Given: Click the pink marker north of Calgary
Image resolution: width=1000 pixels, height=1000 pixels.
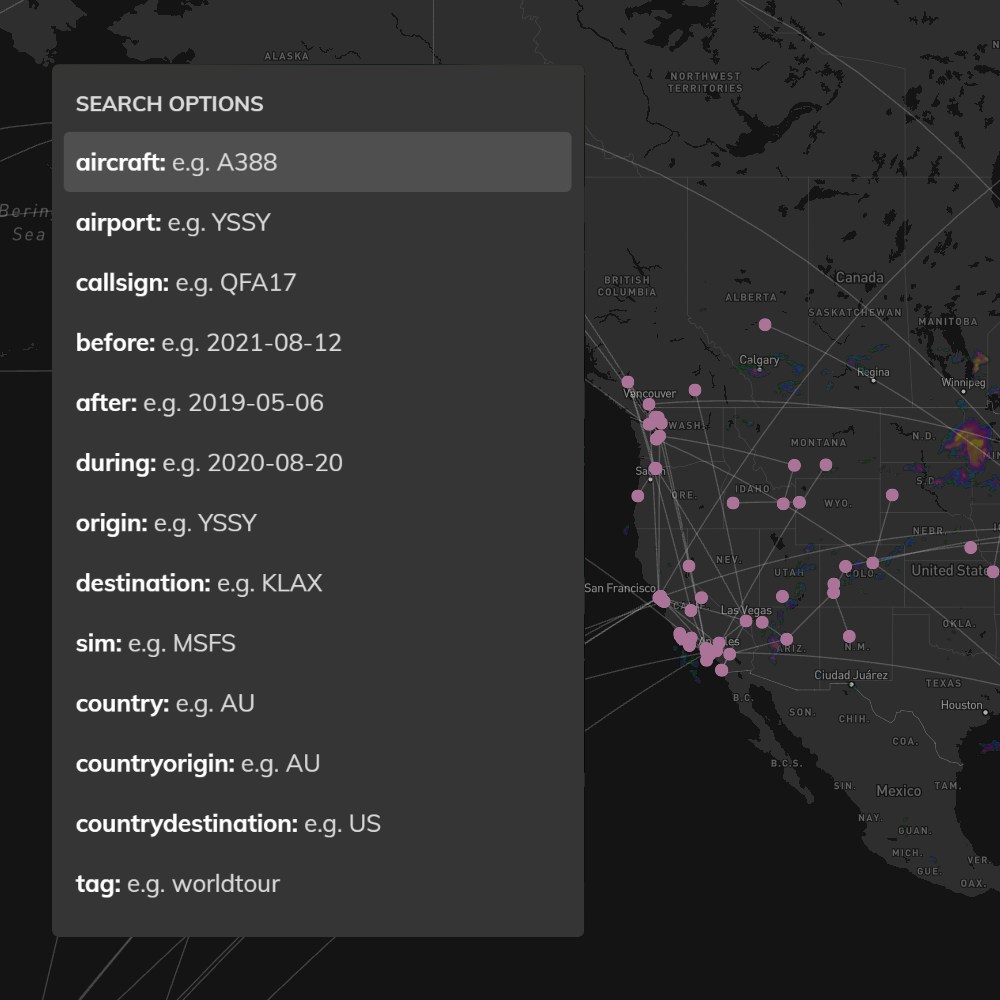Looking at the screenshot, I should pyautogui.click(x=765, y=324).
